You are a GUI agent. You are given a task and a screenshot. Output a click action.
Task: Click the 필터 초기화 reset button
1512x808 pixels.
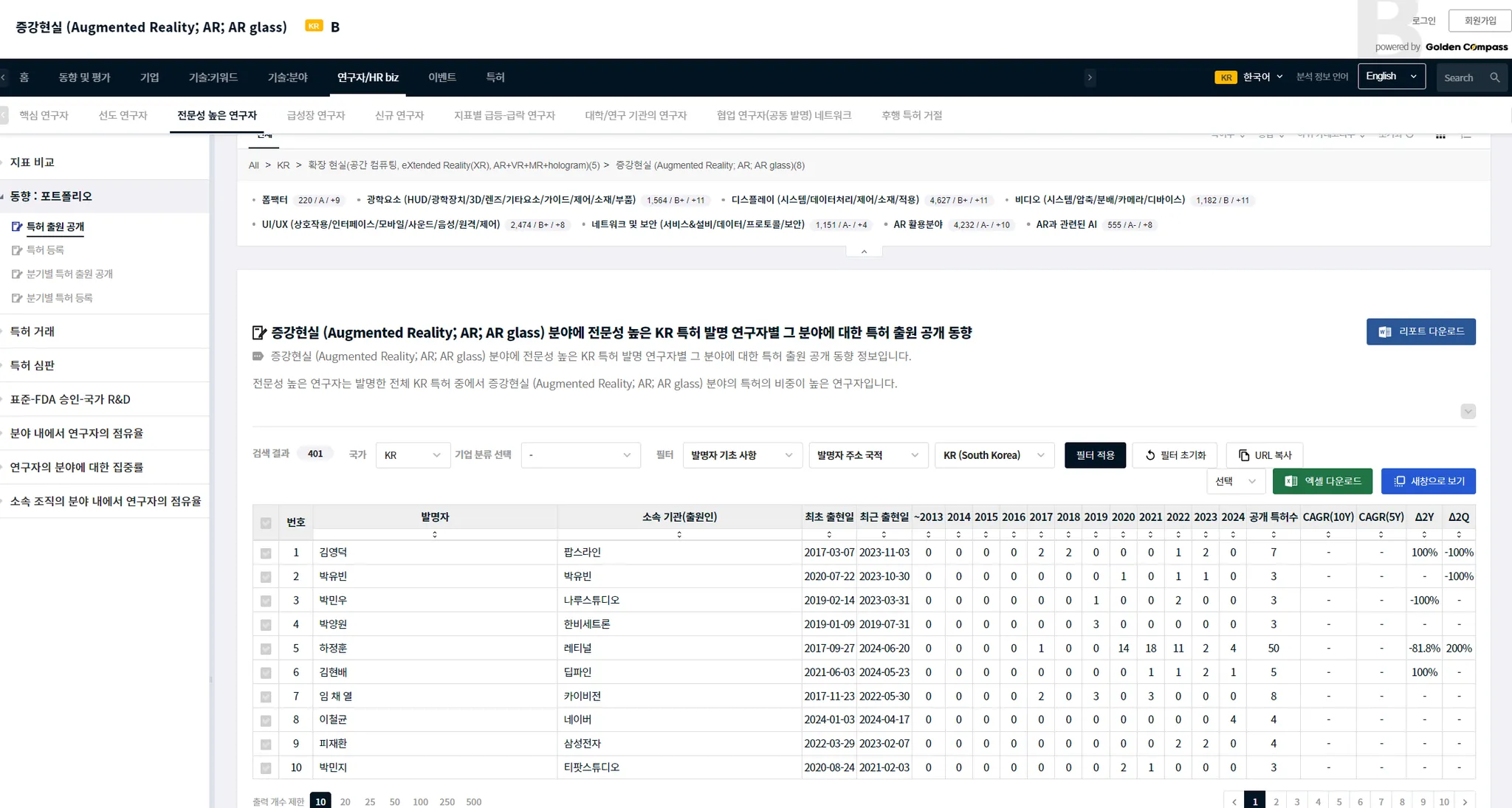[1175, 455]
